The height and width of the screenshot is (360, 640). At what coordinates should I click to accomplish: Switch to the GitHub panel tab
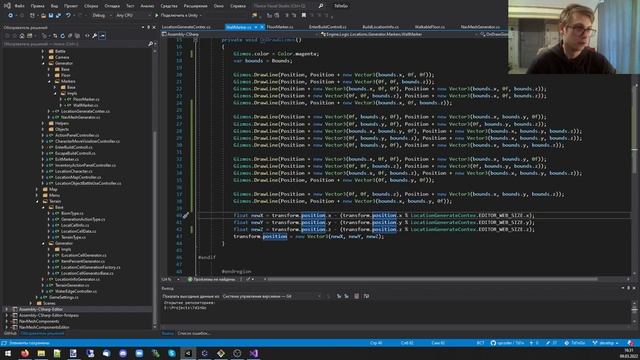[x=10, y=333]
